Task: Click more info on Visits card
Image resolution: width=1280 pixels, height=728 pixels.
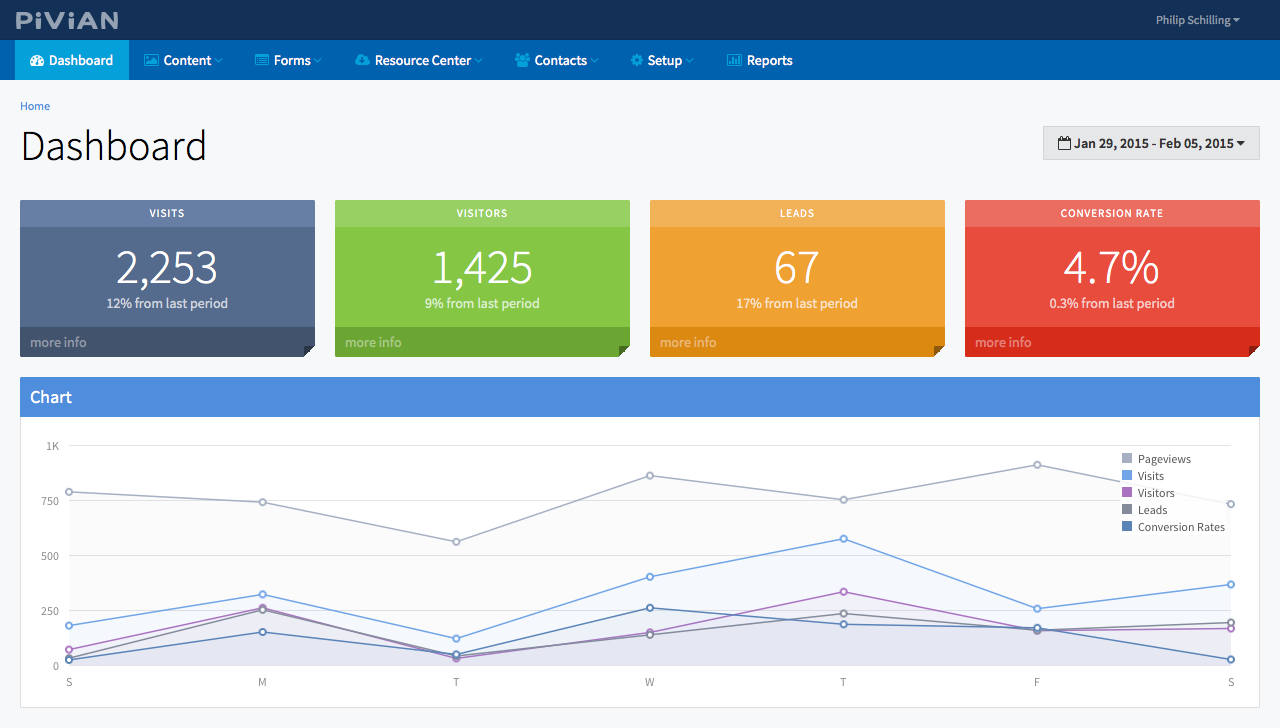Action: 58,342
